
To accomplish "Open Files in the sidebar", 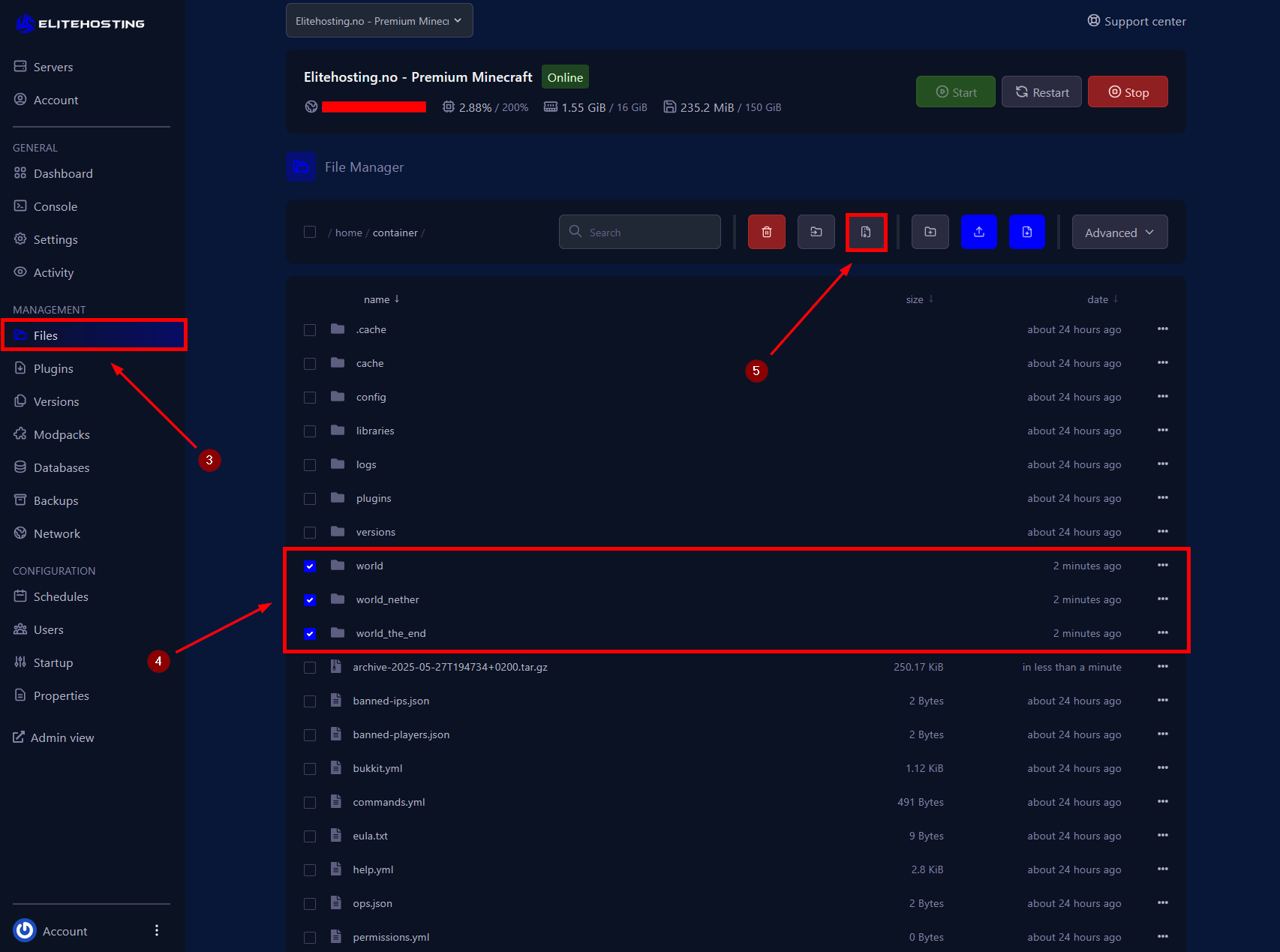I will pos(94,335).
